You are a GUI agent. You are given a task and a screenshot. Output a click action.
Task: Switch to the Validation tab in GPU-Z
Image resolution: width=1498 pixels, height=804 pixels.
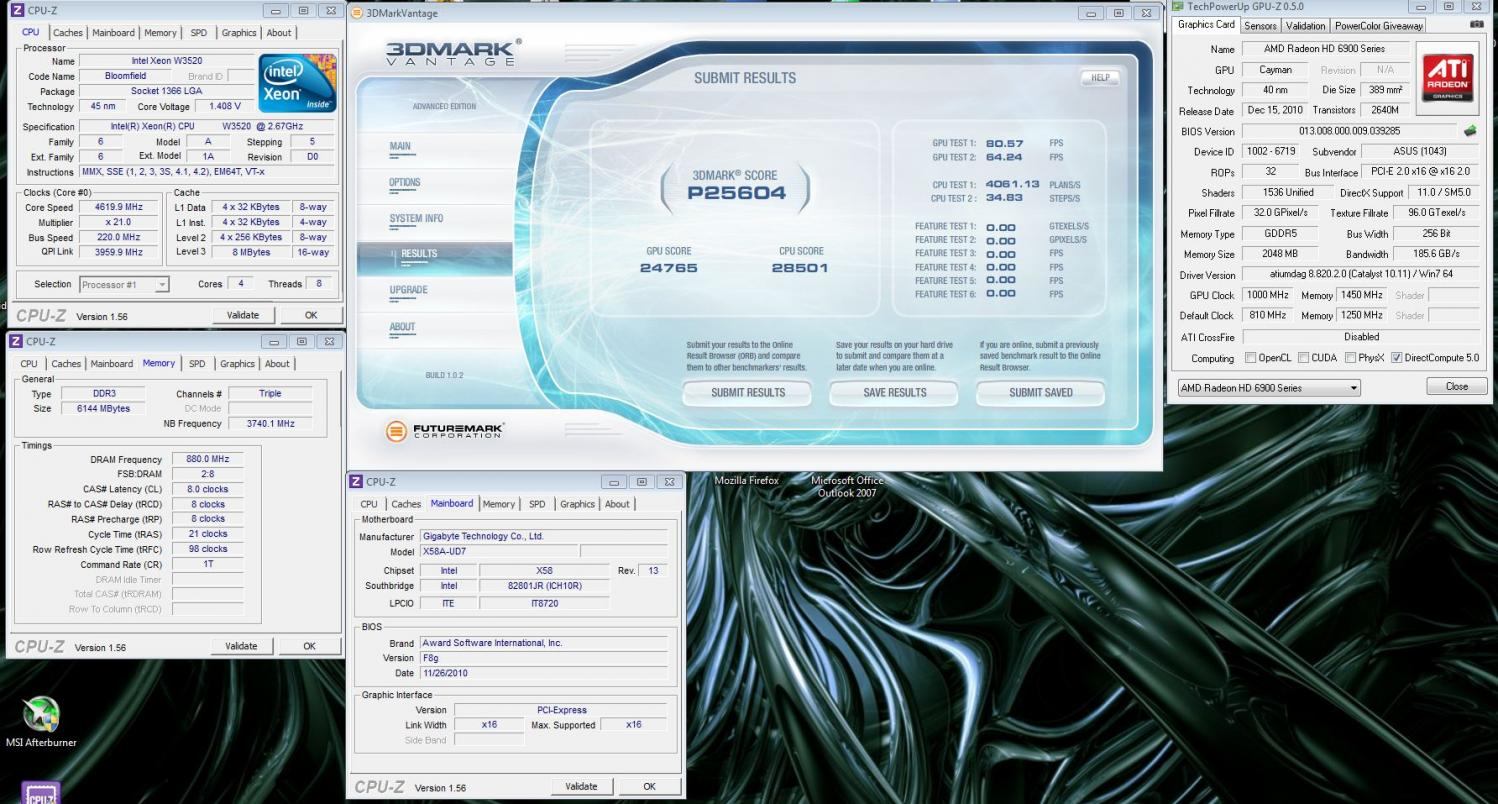pyautogui.click(x=1305, y=26)
